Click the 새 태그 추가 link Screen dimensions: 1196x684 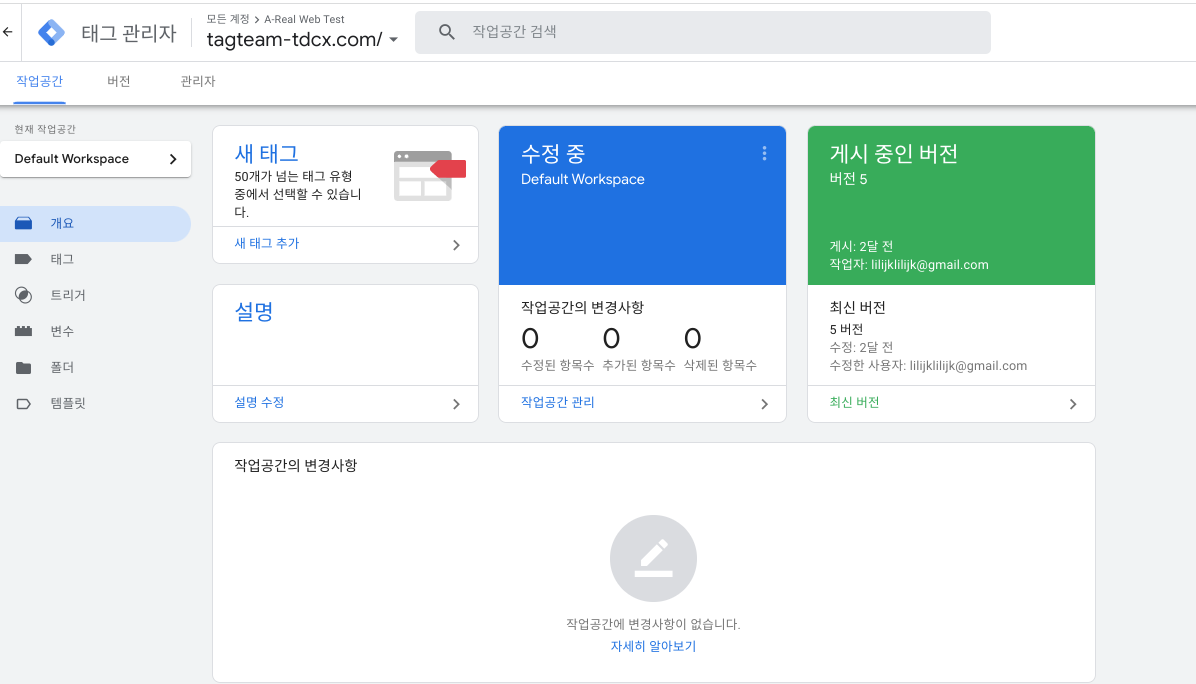(266, 244)
